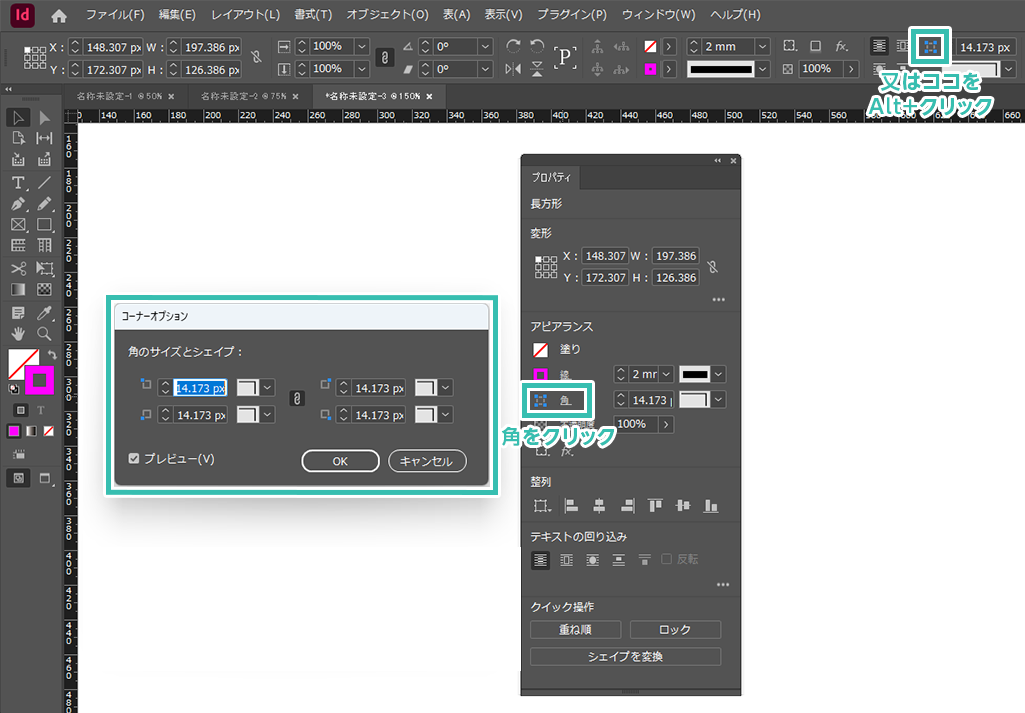1025x713 pixels.
Task: Open the top-right corner shape dropdown in dialog
Action: coord(445,388)
